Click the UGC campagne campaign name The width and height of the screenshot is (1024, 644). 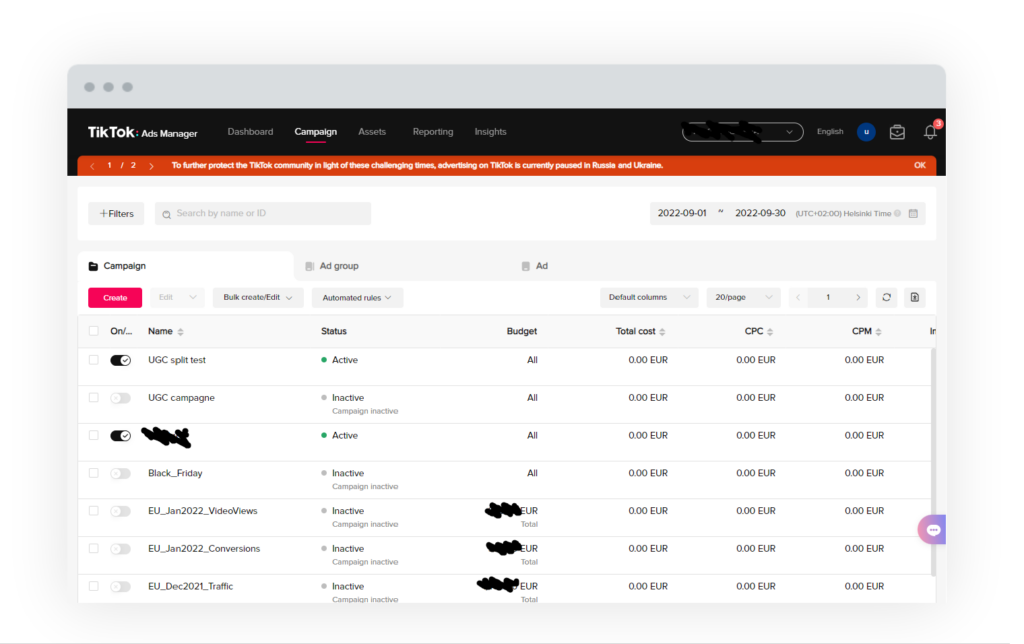click(181, 398)
